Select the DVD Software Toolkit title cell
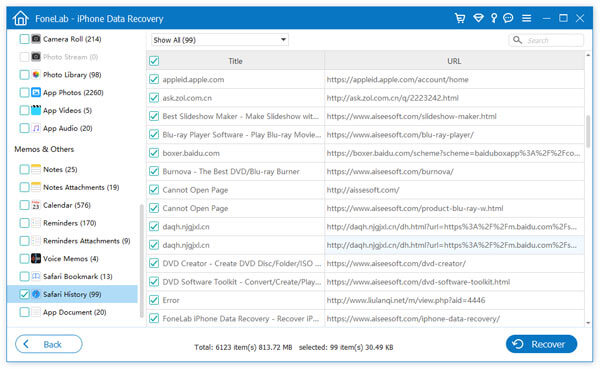 click(242, 281)
